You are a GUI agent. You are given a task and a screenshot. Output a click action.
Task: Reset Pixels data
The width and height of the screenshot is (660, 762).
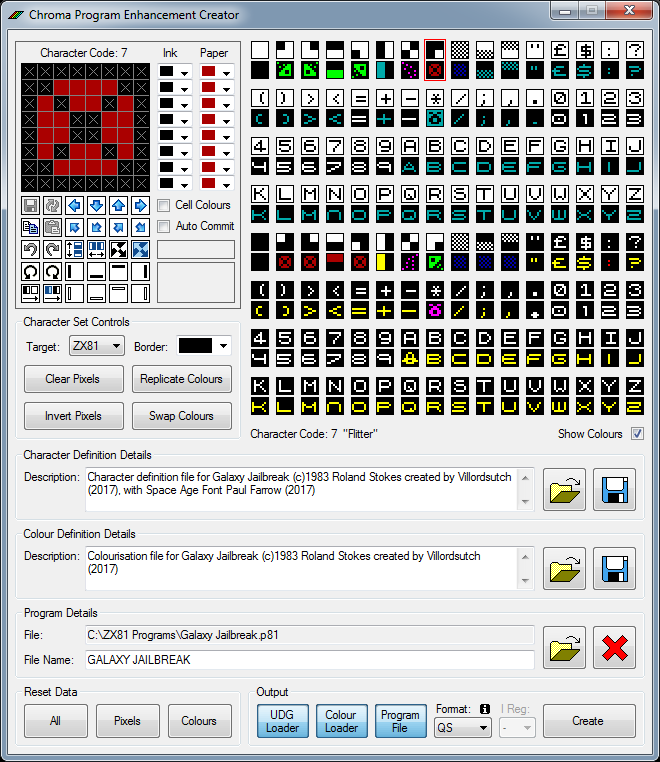click(x=128, y=721)
